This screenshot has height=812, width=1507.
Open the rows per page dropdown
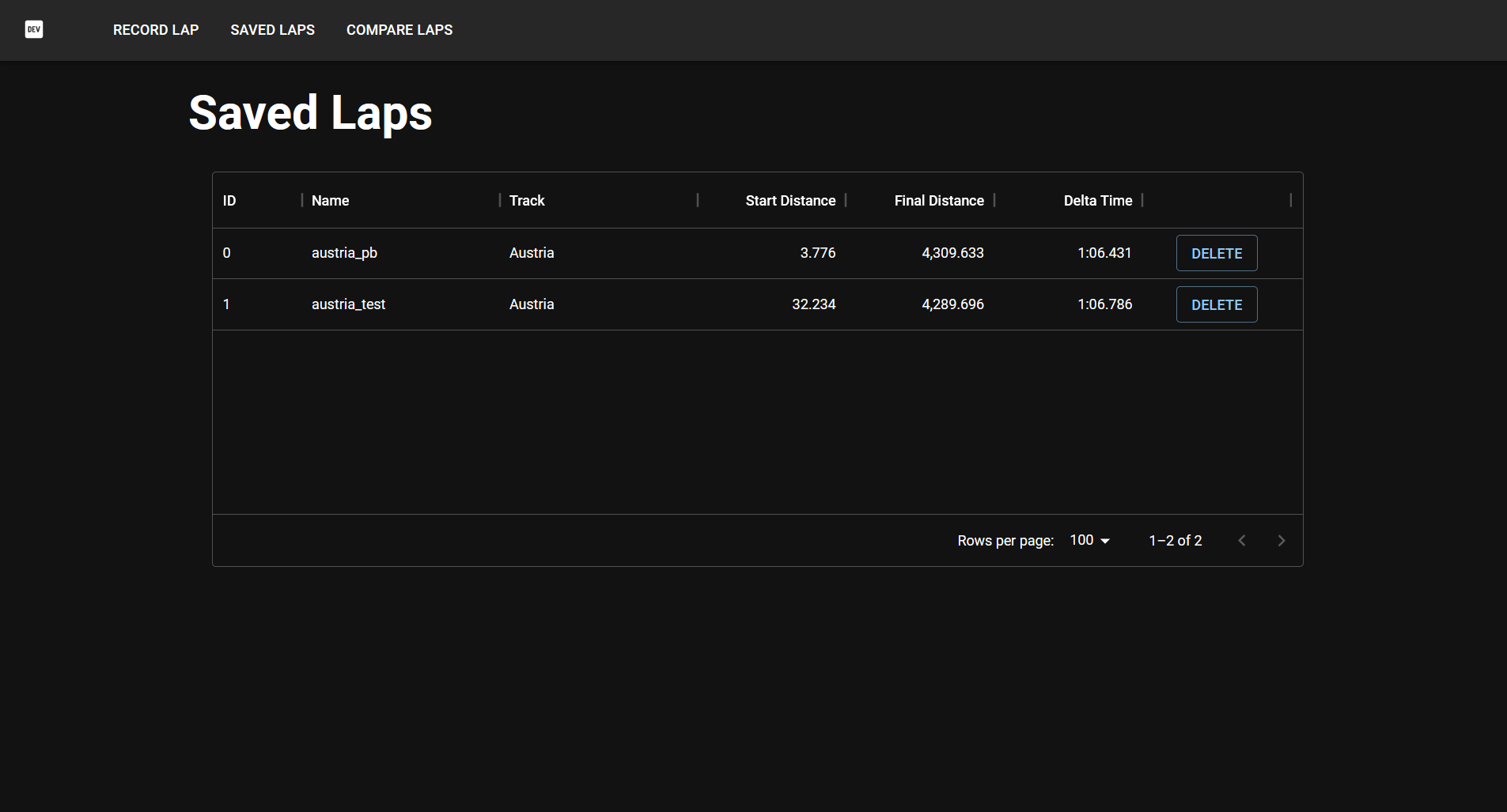tap(1089, 540)
